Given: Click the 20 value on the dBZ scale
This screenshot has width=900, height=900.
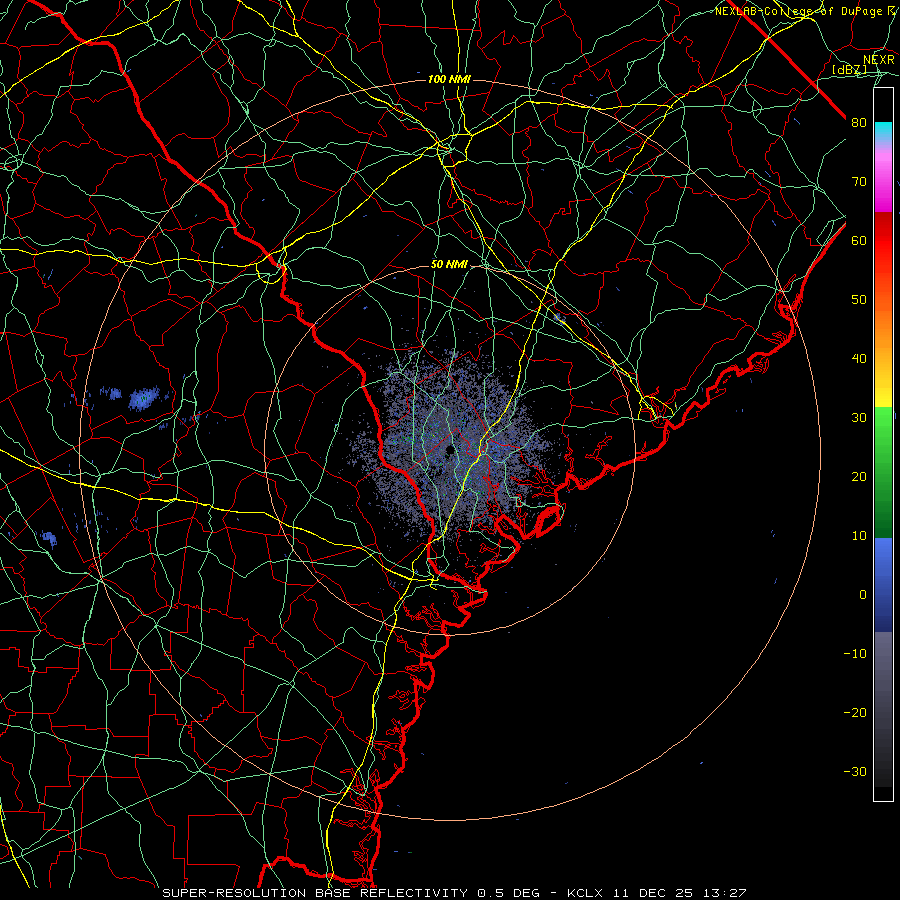Looking at the screenshot, I should click(x=859, y=476).
